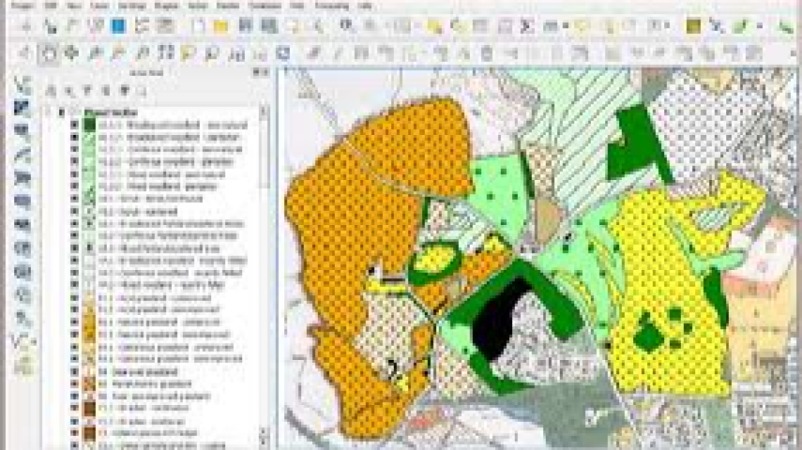Image resolution: width=802 pixels, height=450 pixels.
Task: Click Add Raster Layer side icon
Action: point(21,107)
